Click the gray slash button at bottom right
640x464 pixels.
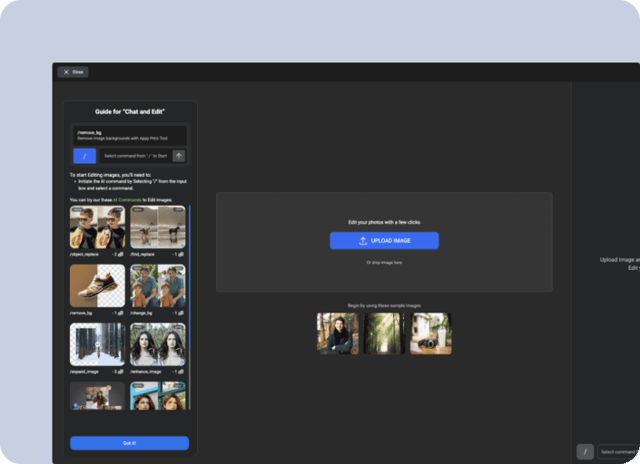585,452
